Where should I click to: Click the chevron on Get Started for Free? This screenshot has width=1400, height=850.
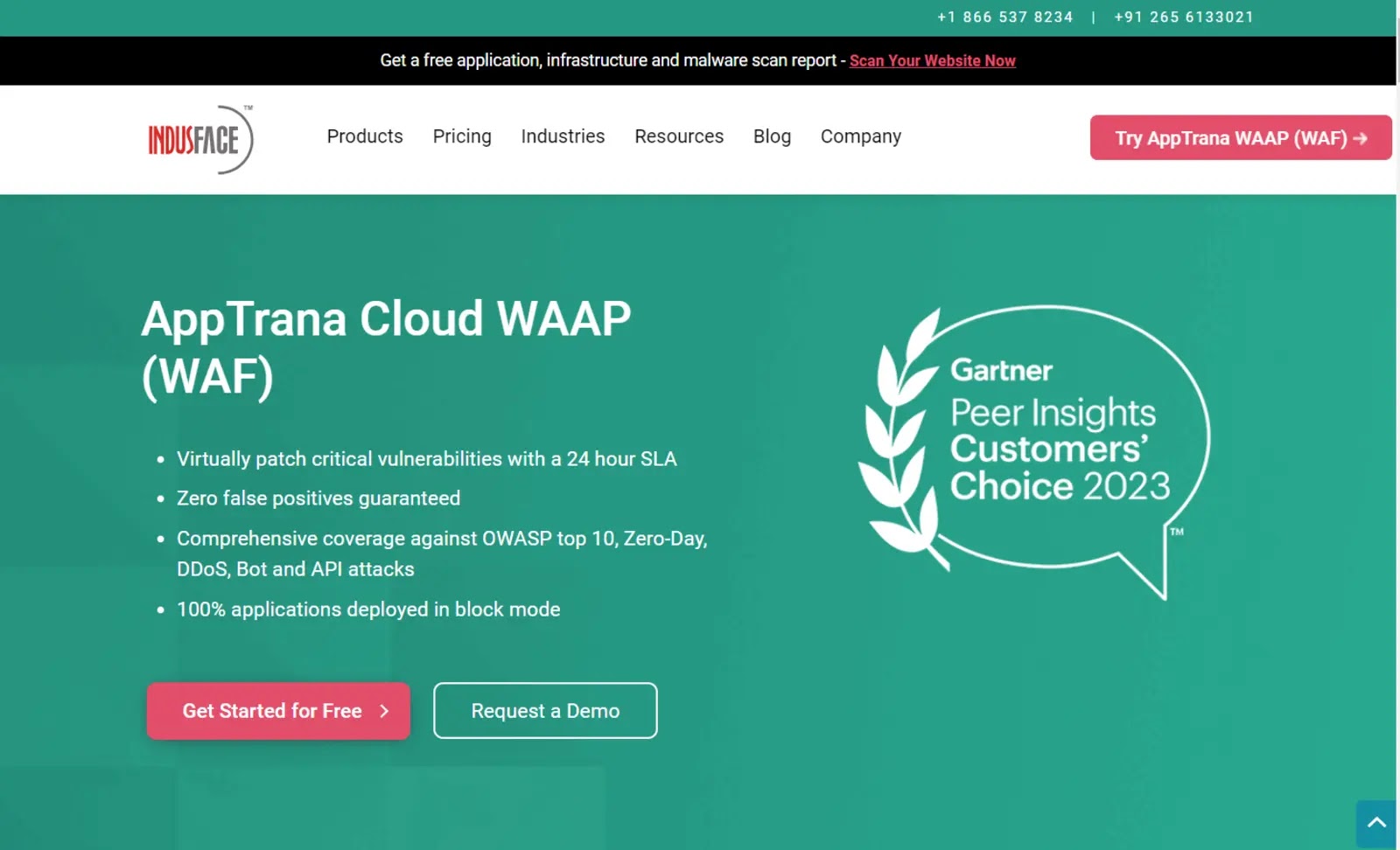point(384,712)
